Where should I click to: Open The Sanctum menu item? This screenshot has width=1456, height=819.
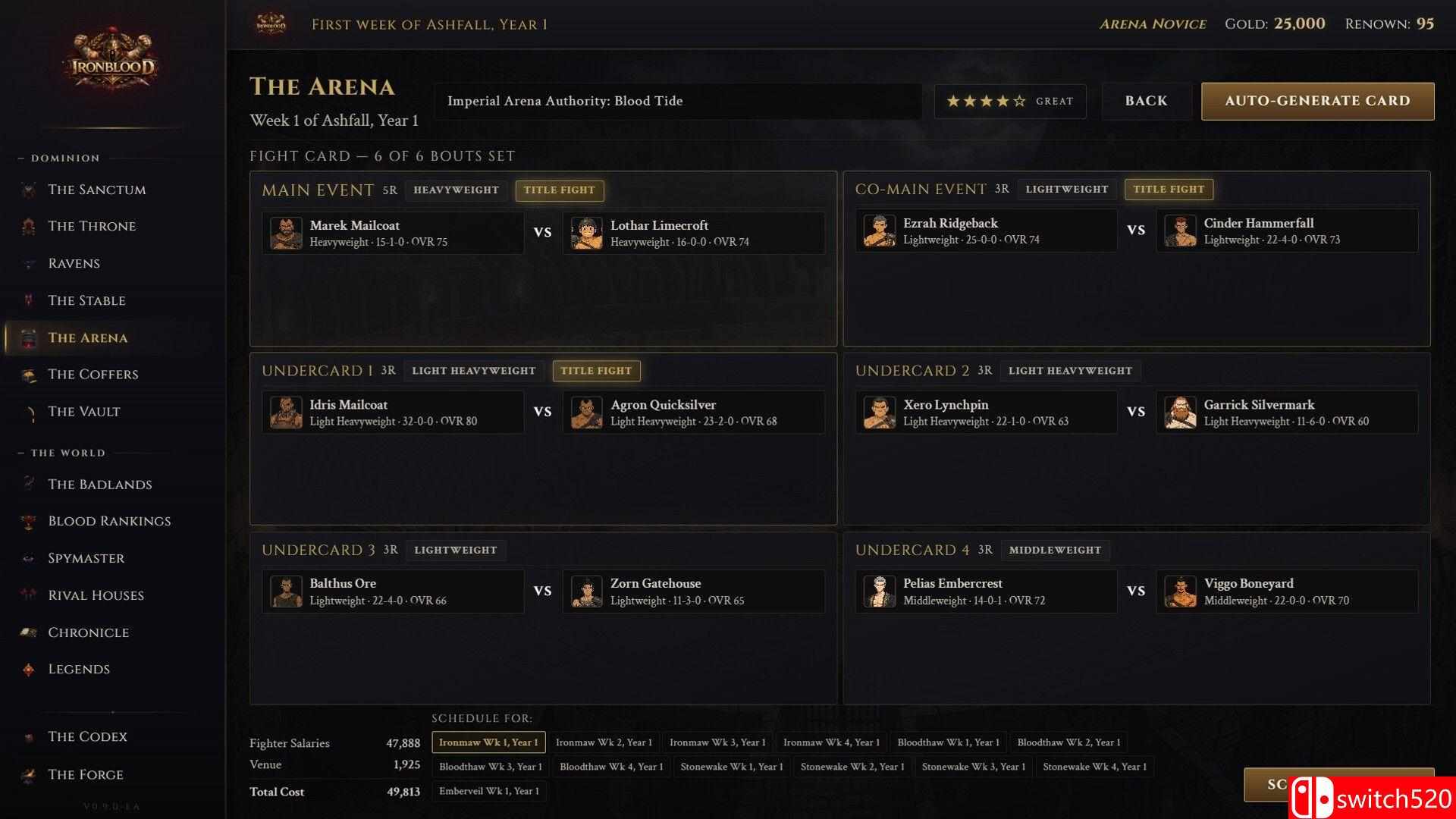[114, 190]
